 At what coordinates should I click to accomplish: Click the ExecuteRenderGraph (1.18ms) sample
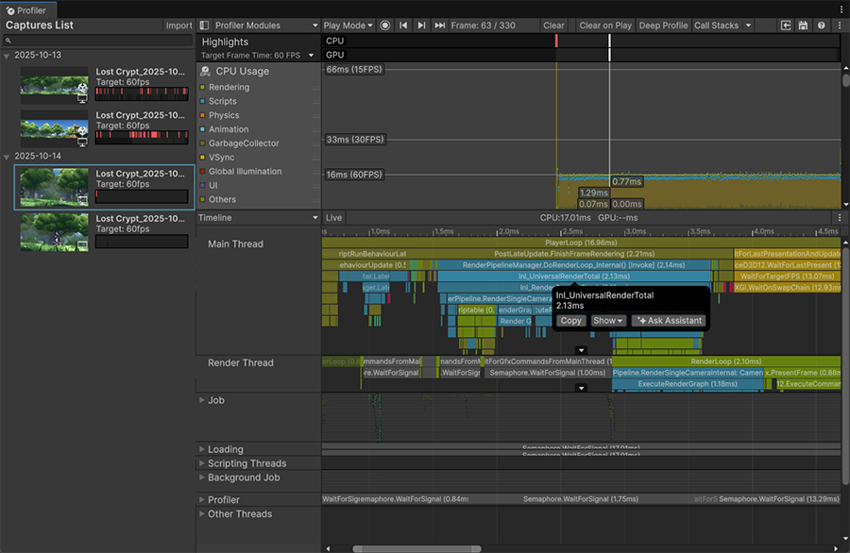(x=687, y=384)
